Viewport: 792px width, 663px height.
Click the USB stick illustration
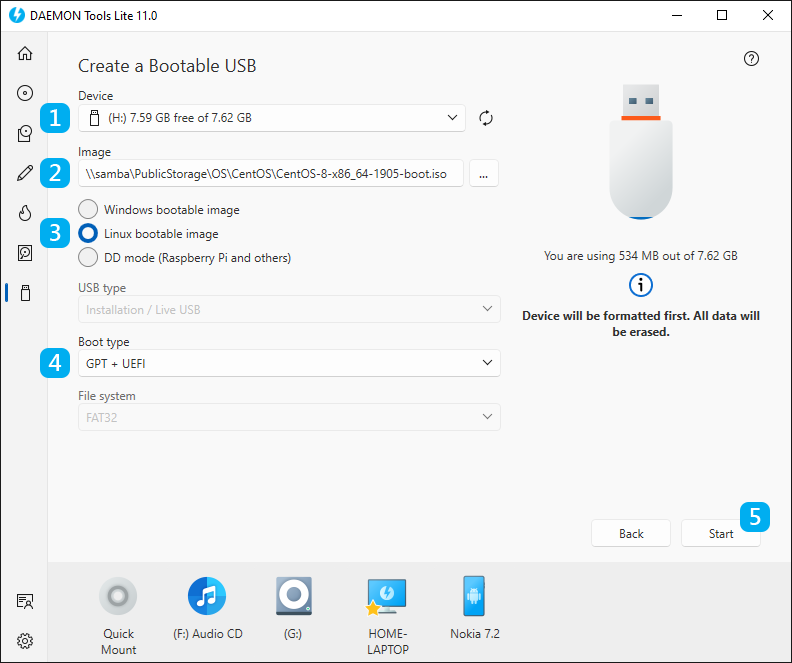tap(640, 151)
